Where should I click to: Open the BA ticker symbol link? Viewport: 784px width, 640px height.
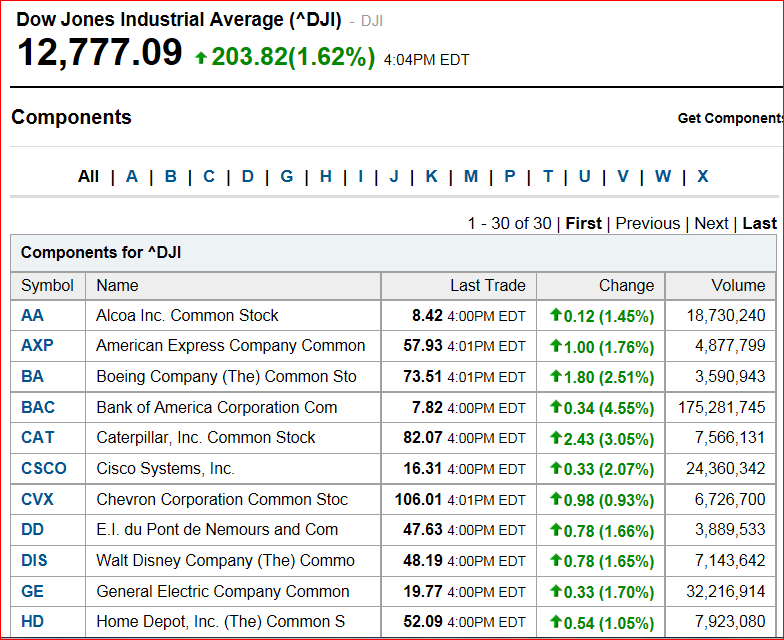32,376
